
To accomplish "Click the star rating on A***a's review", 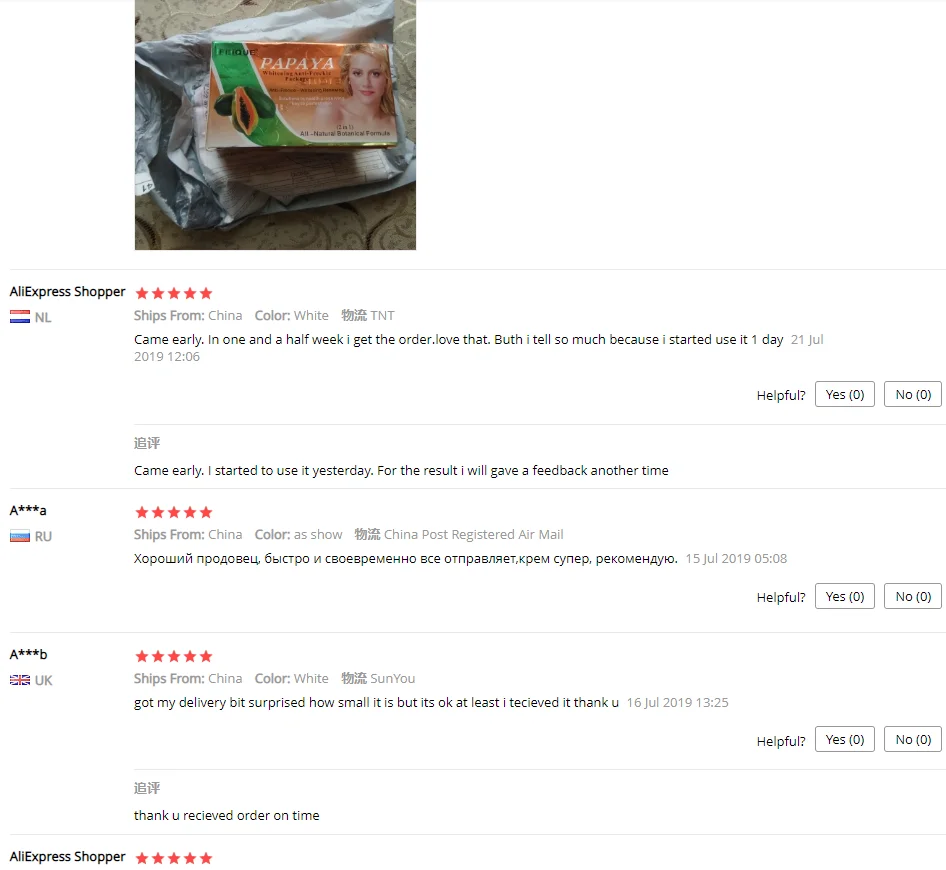I will 174,512.
